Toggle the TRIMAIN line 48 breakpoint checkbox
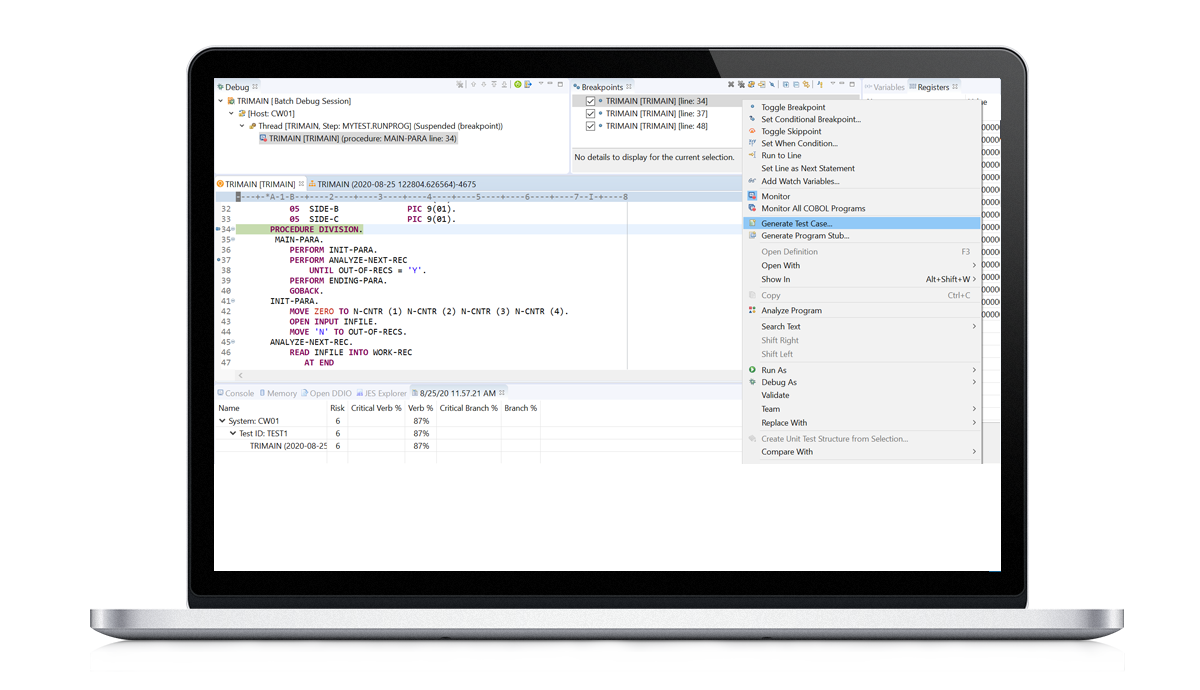This screenshot has width=1200, height=690. [x=590, y=126]
